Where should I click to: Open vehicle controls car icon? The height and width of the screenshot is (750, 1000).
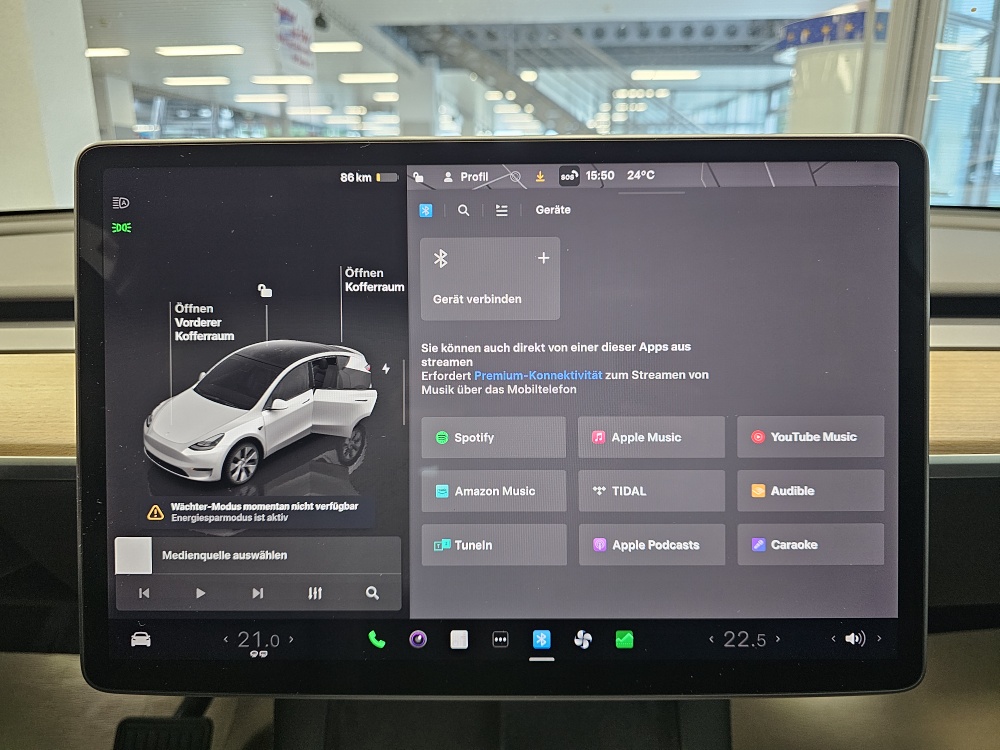pyautogui.click(x=140, y=639)
